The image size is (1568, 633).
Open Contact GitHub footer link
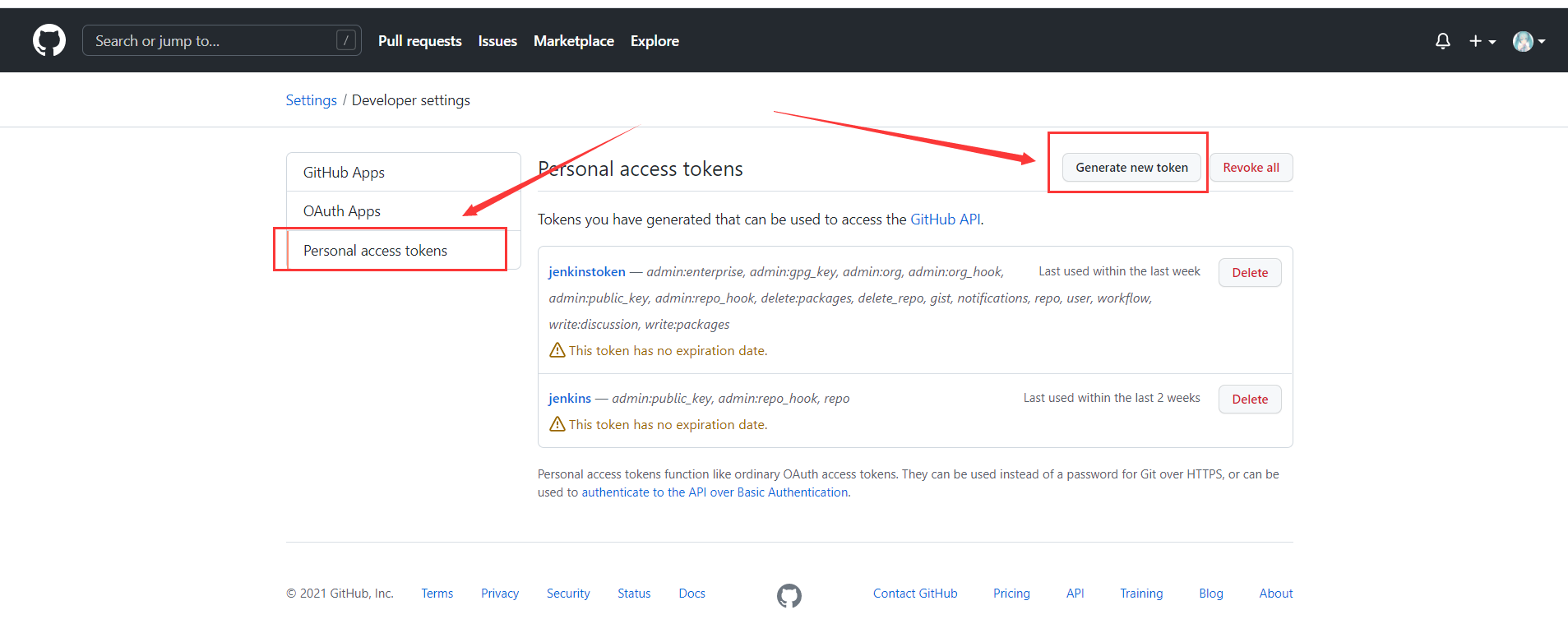pyautogui.click(x=915, y=594)
